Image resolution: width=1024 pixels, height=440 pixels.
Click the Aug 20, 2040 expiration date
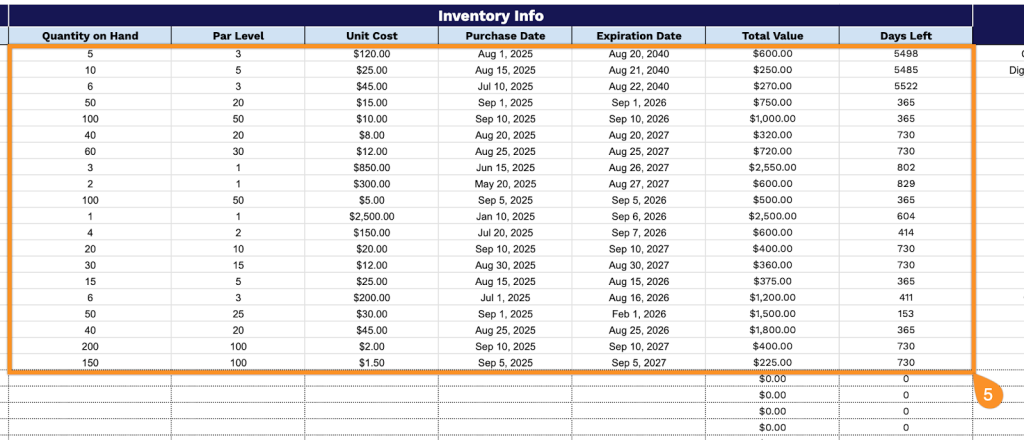(x=638, y=53)
